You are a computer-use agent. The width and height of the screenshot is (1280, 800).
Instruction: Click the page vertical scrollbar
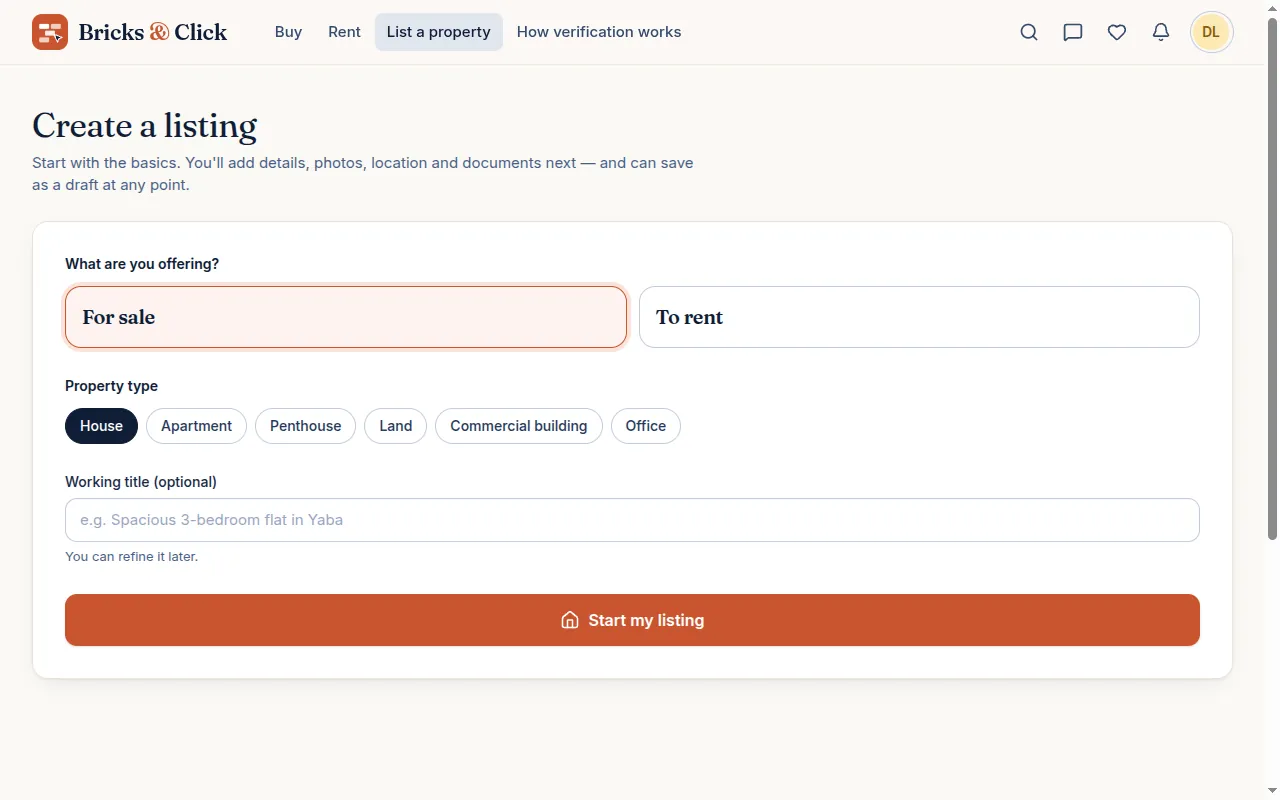coord(1272,280)
